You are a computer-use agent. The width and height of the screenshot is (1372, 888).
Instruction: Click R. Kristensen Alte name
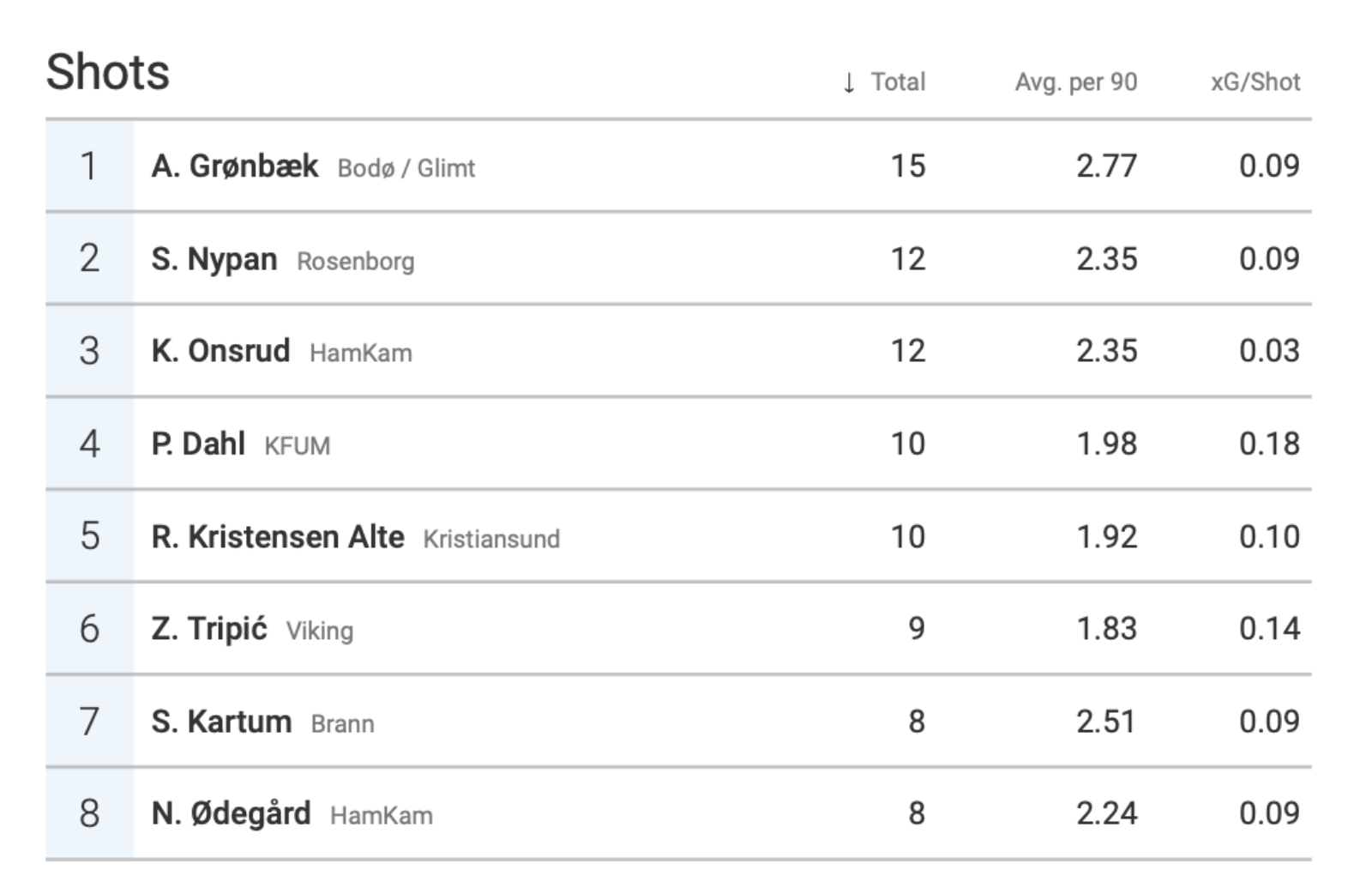point(278,536)
